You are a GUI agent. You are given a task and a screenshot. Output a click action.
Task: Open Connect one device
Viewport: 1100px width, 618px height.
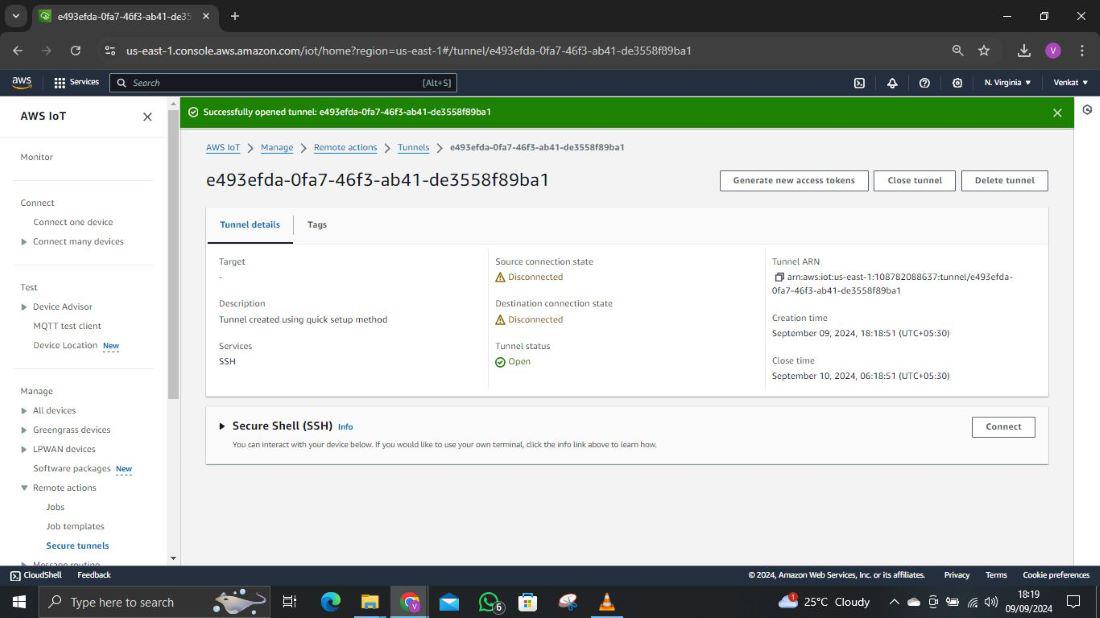(73, 222)
